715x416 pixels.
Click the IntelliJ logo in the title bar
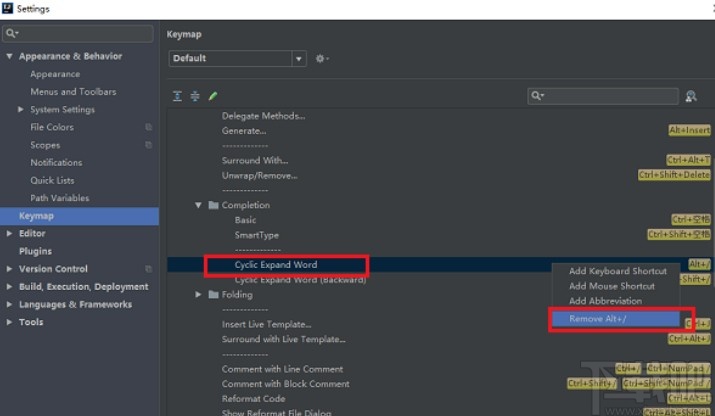[7, 8]
